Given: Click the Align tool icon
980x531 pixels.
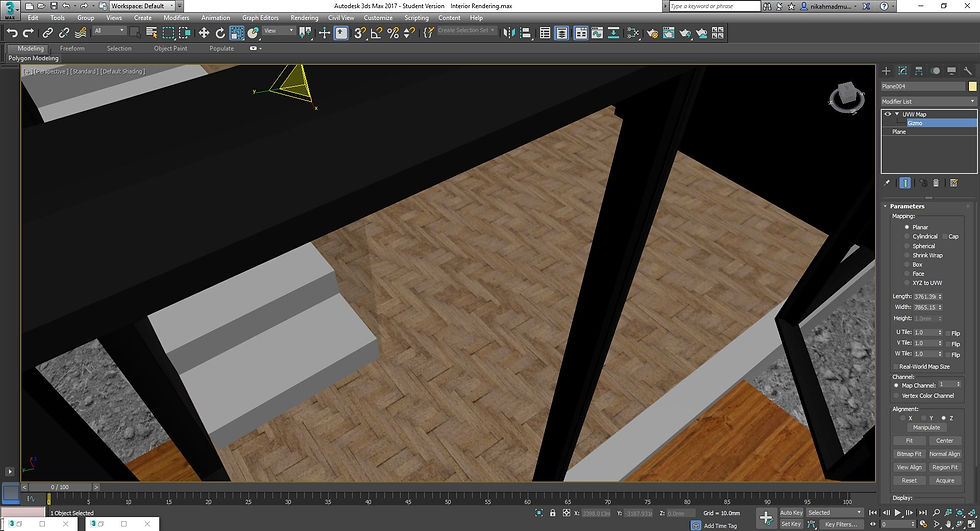Looking at the screenshot, I should (x=526, y=33).
